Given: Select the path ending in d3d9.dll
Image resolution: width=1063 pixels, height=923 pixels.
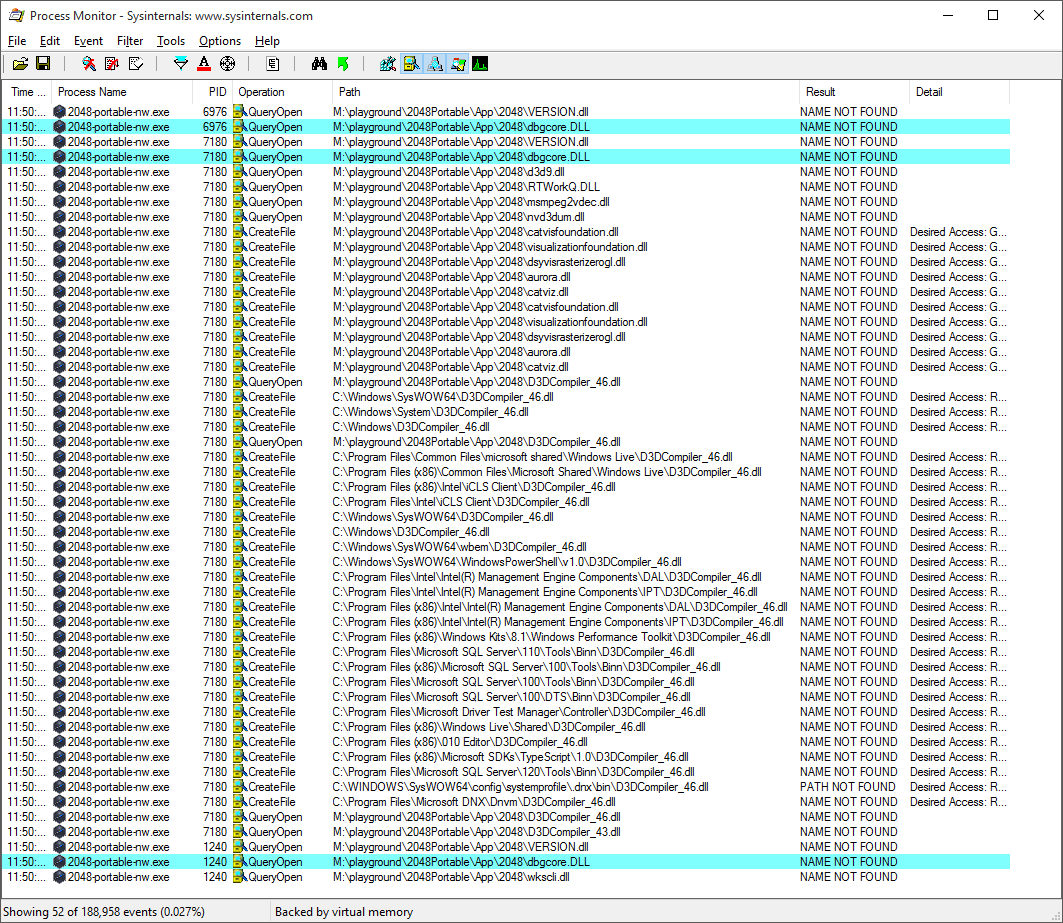Looking at the screenshot, I should [449, 172].
